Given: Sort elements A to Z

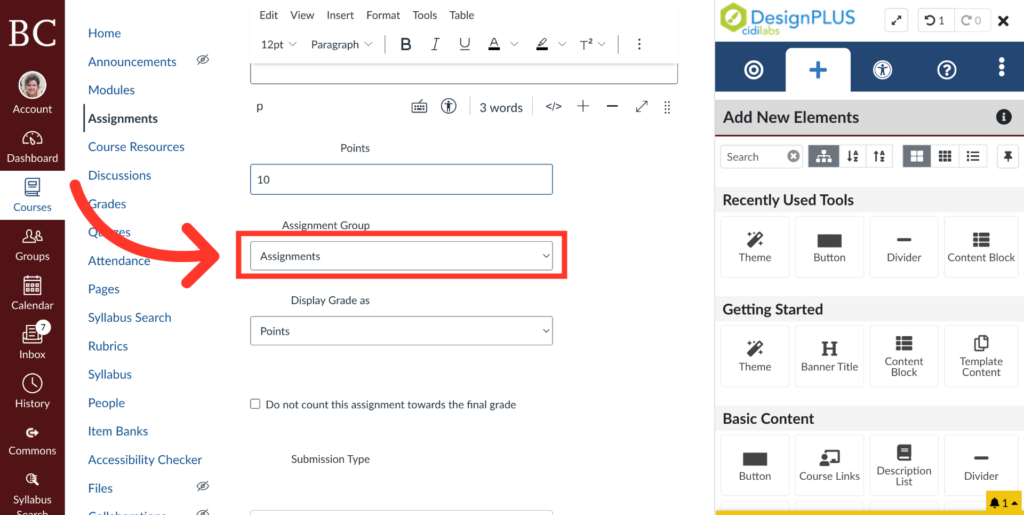Looking at the screenshot, I should click(x=852, y=156).
